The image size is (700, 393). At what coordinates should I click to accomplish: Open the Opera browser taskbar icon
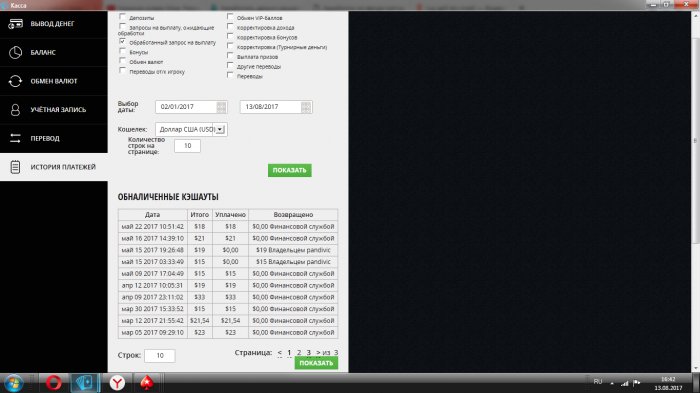point(54,383)
